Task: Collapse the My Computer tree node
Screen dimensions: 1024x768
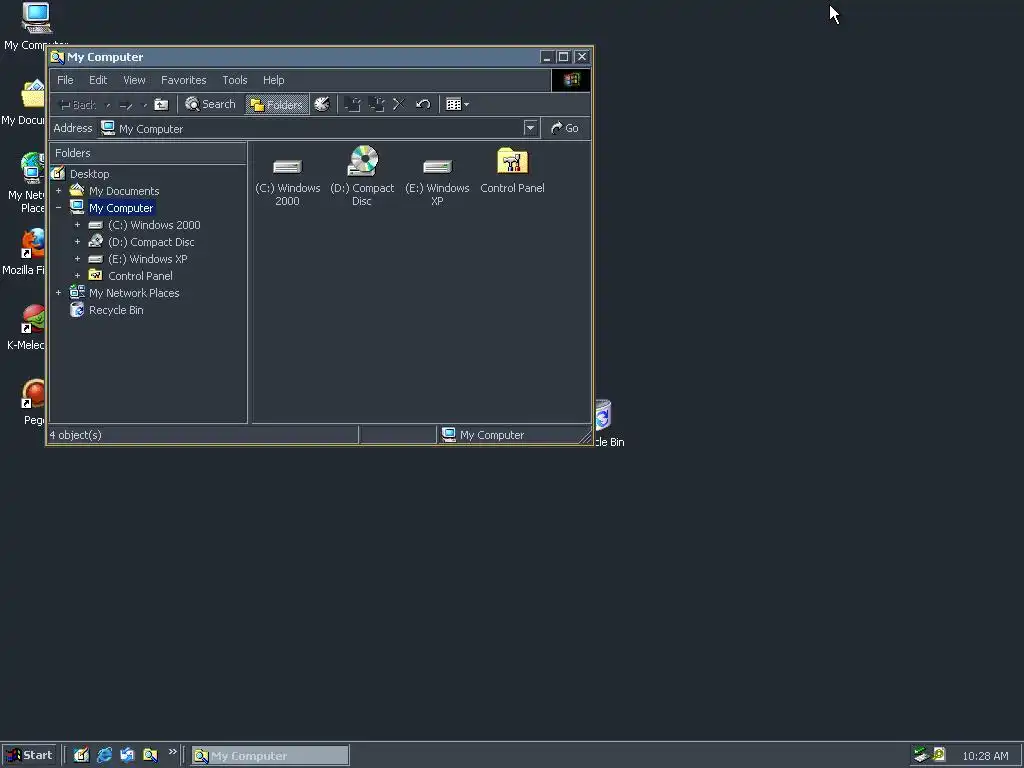Action: tap(58, 208)
